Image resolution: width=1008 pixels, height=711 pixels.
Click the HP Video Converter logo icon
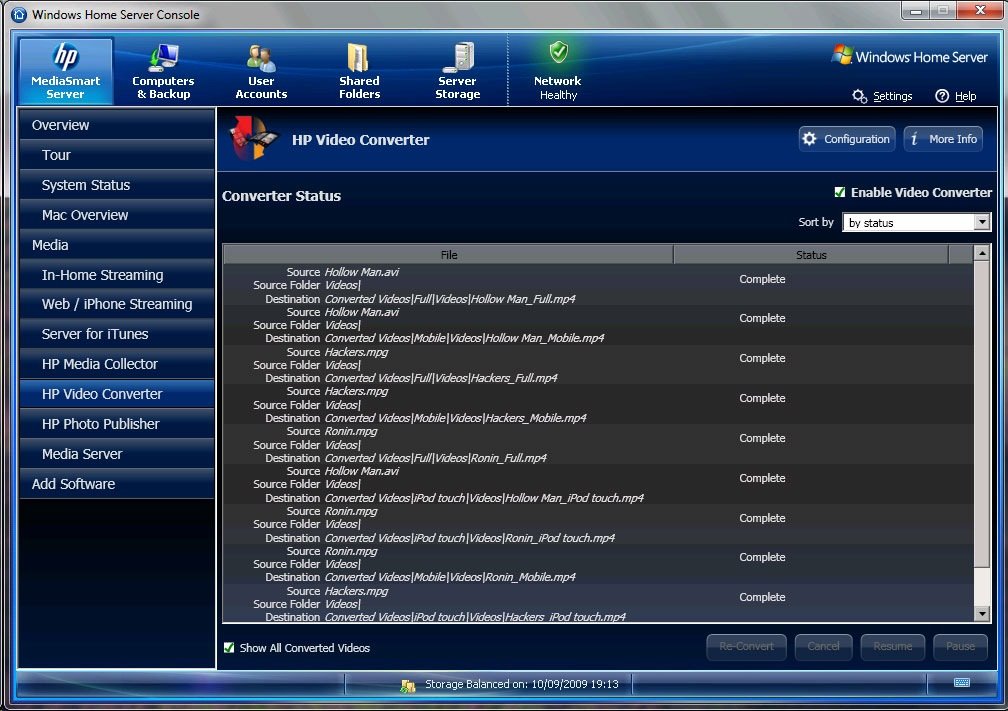tap(253, 138)
